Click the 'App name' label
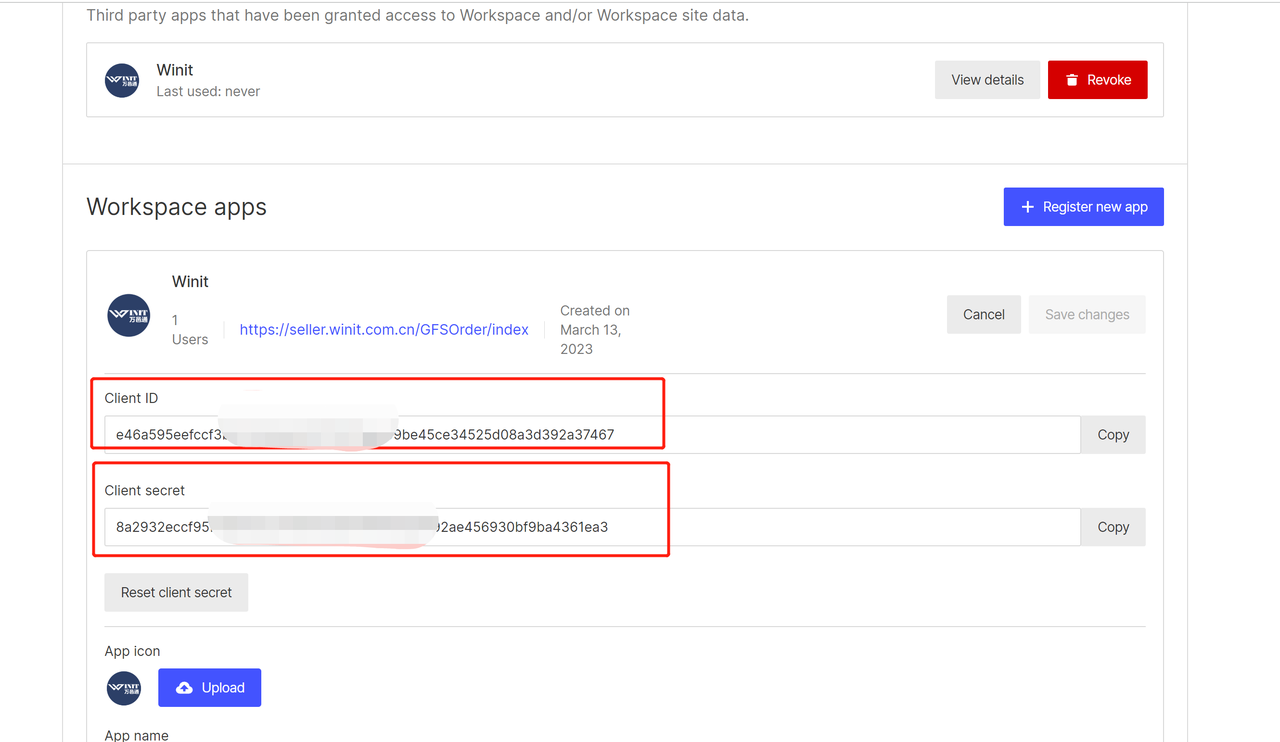The height and width of the screenshot is (742, 1280). pos(136,735)
